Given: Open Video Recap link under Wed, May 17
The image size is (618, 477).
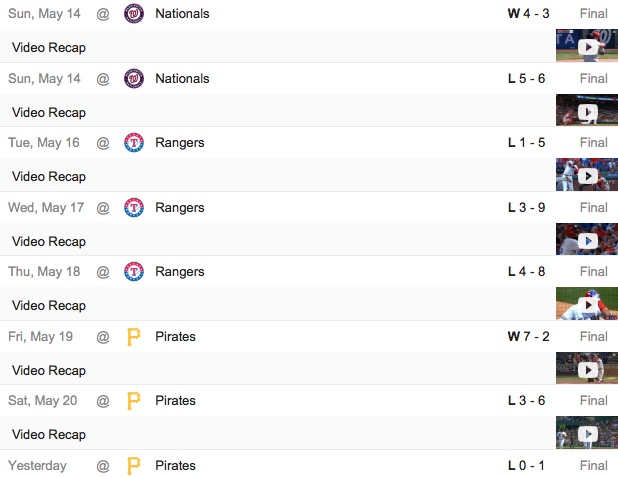Looking at the screenshot, I should pyautogui.click(x=49, y=241).
